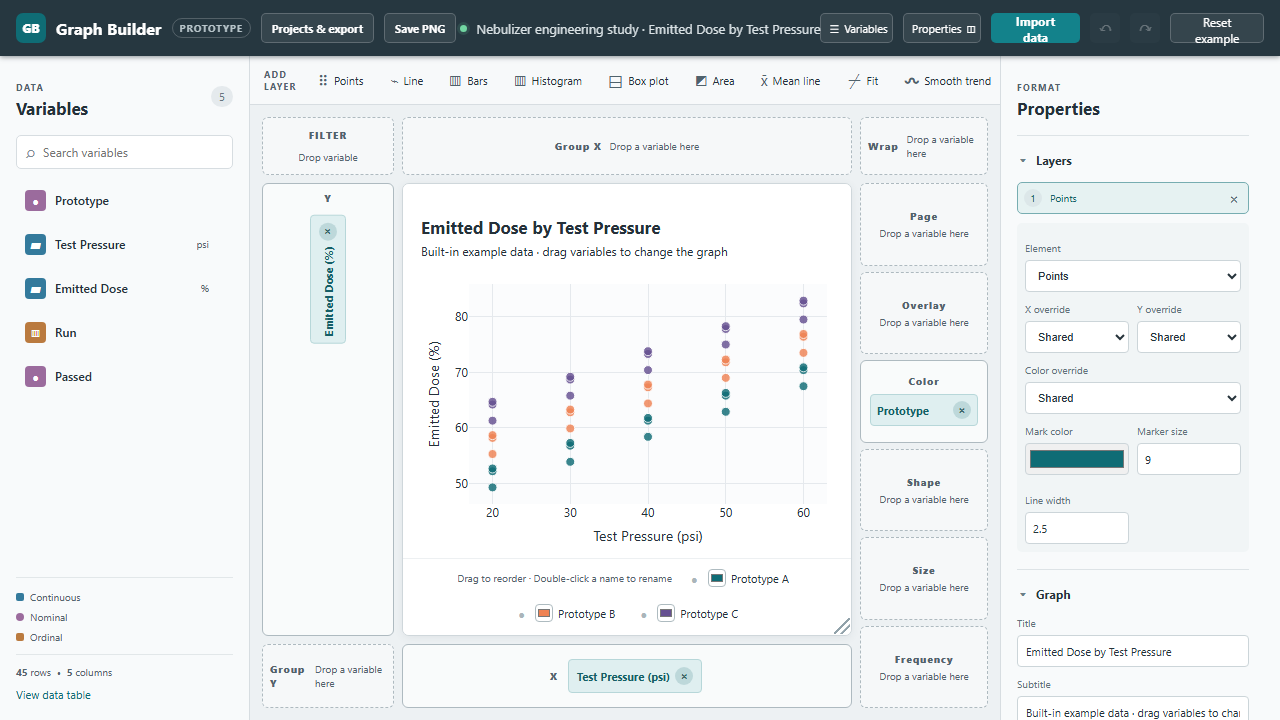Screen dimensions: 1280x720
Task: Add an Area layer
Action: [x=715, y=81]
